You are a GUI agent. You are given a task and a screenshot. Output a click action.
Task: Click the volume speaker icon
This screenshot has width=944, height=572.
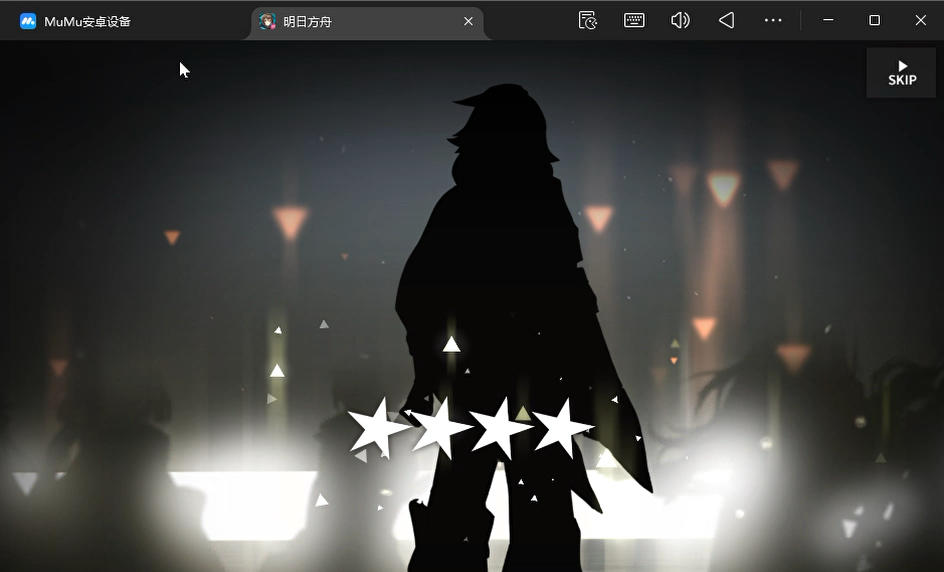[x=680, y=20]
